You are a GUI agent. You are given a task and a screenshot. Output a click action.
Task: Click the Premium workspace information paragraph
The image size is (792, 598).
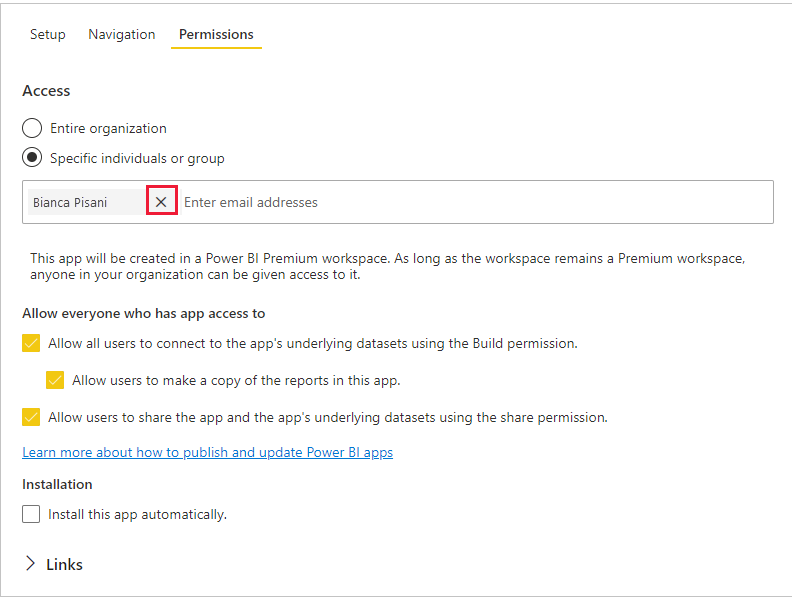click(x=387, y=266)
